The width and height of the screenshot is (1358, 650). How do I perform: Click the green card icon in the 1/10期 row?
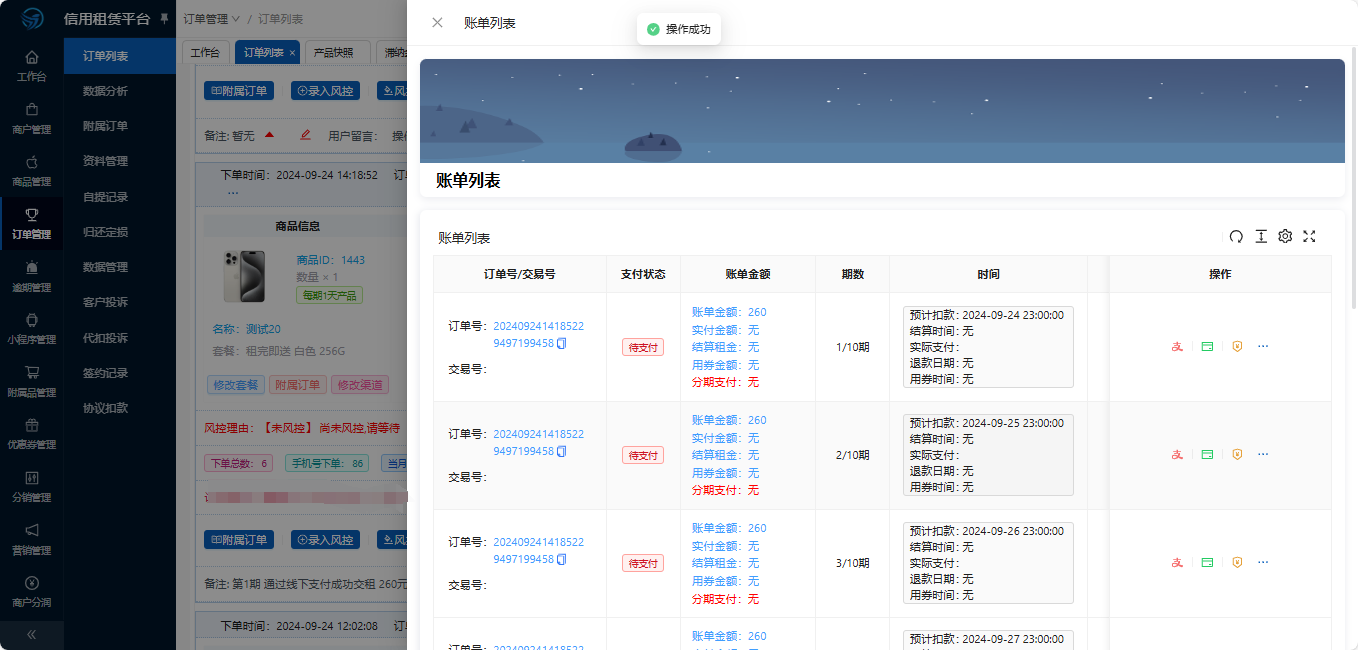[x=1207, y=346]
